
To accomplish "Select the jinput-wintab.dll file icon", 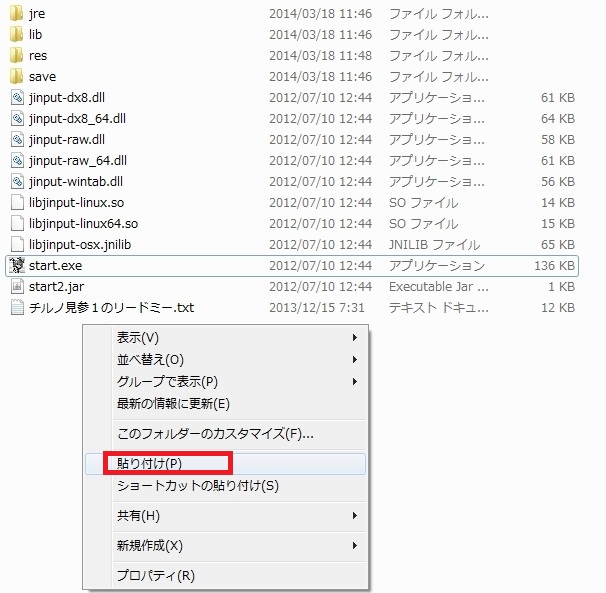I will coord(17,182).
